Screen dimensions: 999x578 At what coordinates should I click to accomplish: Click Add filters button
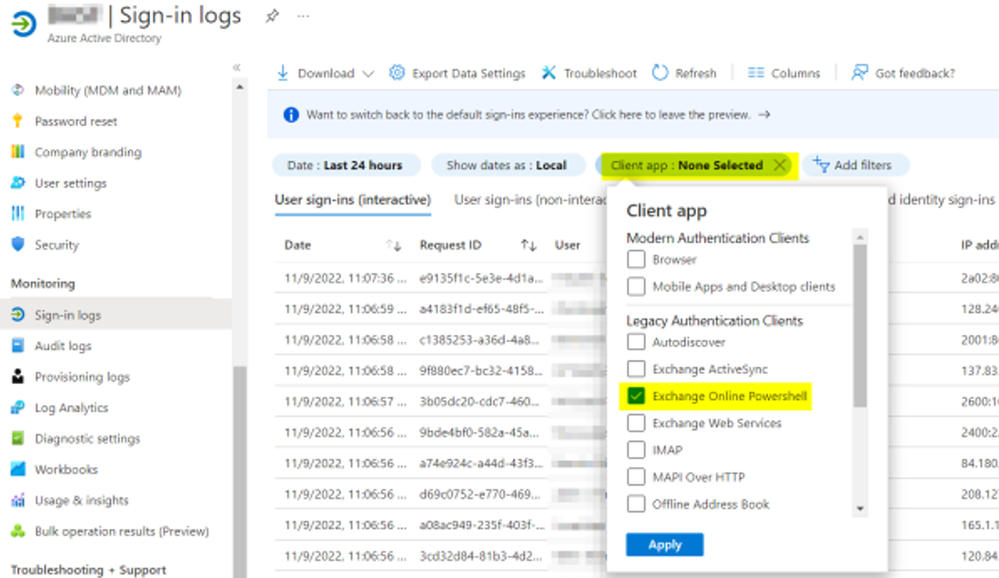[x=854, y=165]
